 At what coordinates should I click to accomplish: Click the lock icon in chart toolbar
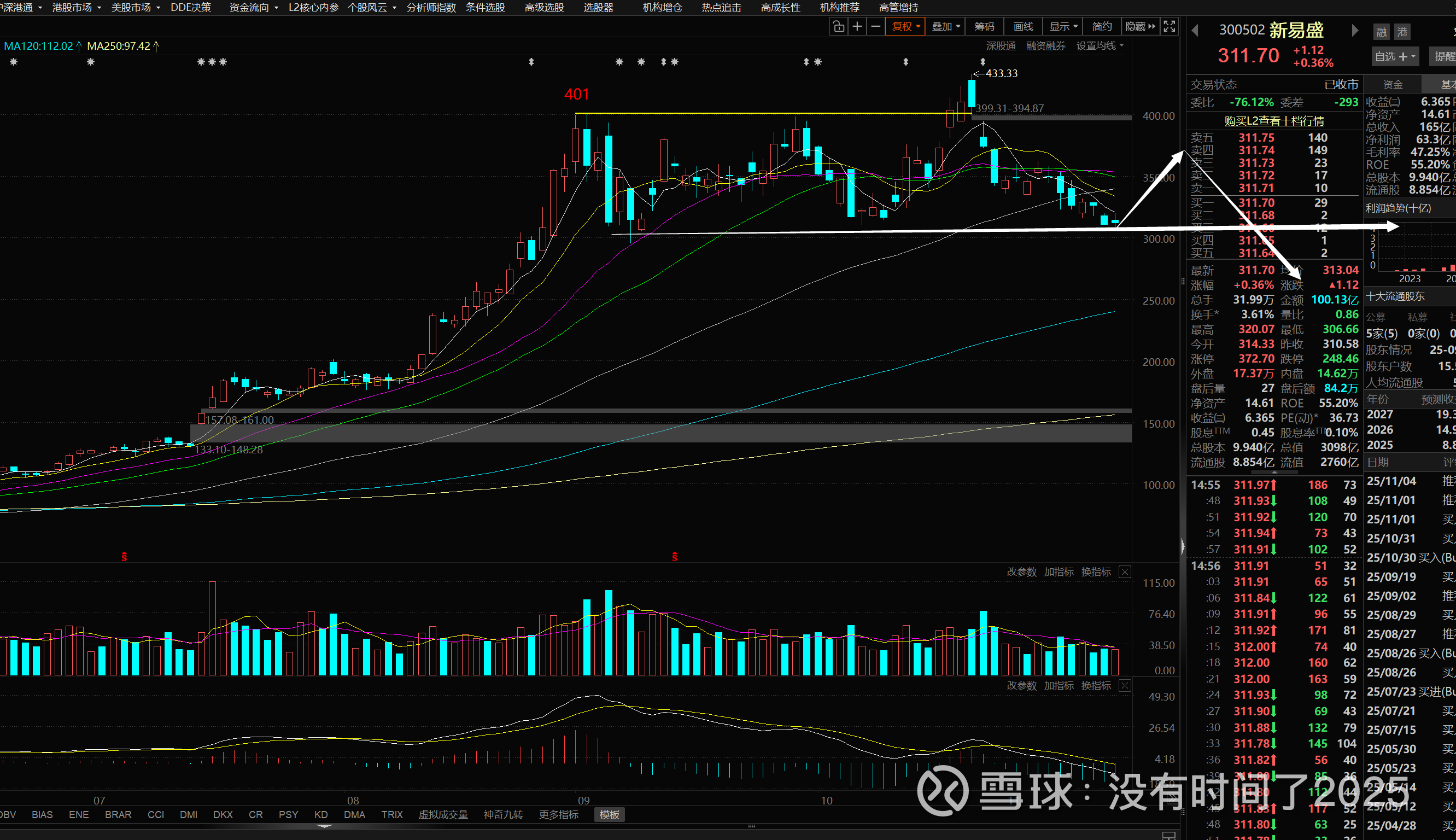click(838, 27)
